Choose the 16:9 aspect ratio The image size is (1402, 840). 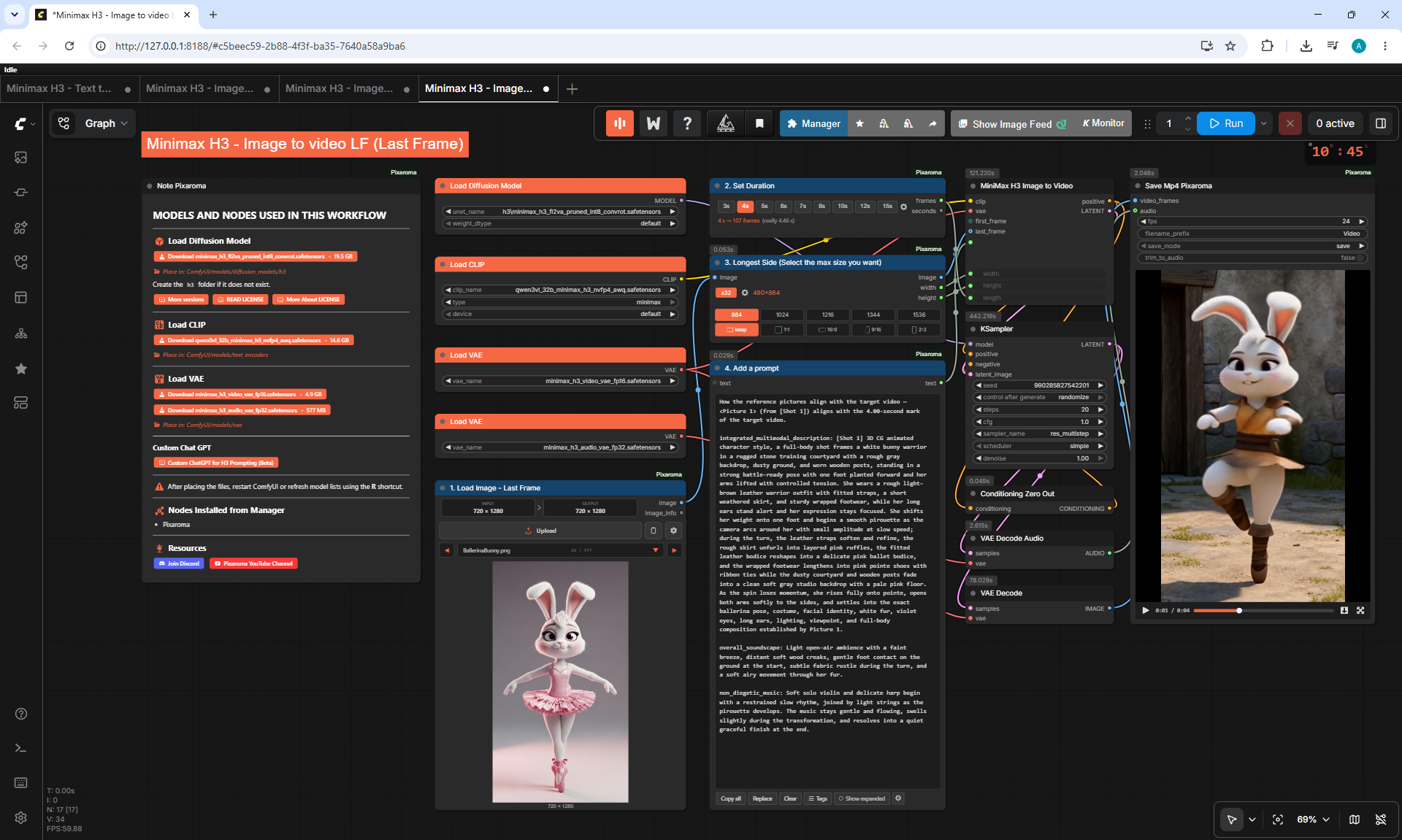(x=827, y=330)
